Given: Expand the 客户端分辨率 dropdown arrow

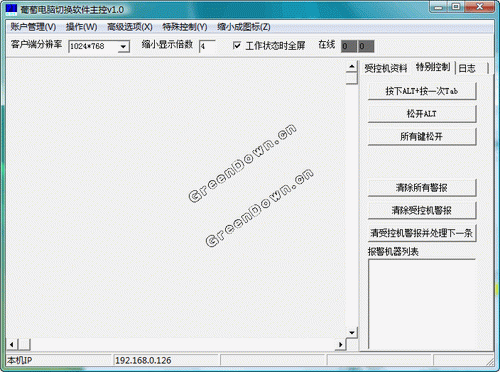Looking at the screenshot, I should [x=123, y=46].
